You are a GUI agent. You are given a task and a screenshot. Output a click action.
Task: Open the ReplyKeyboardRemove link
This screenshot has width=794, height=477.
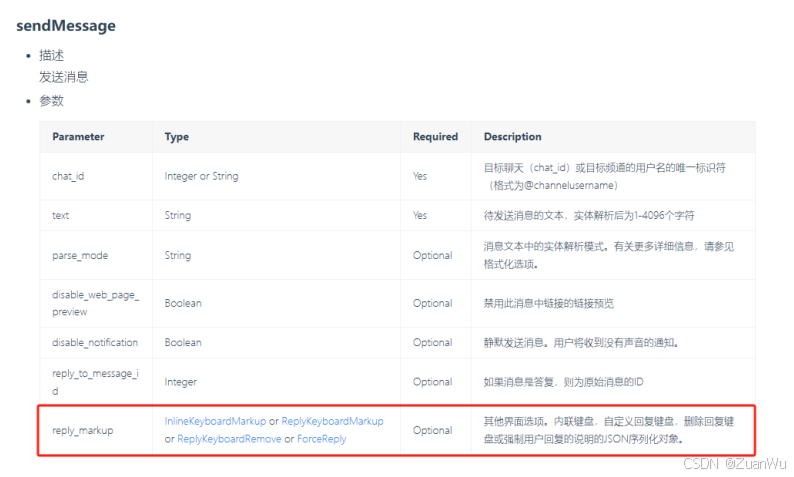click(x=229, y=439)
